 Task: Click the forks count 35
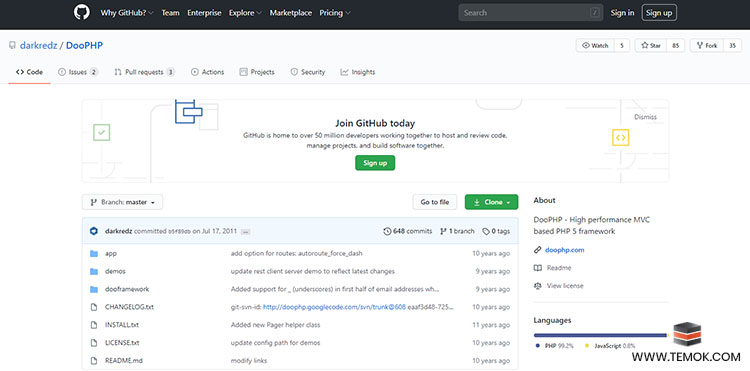[x=732, y=45]
